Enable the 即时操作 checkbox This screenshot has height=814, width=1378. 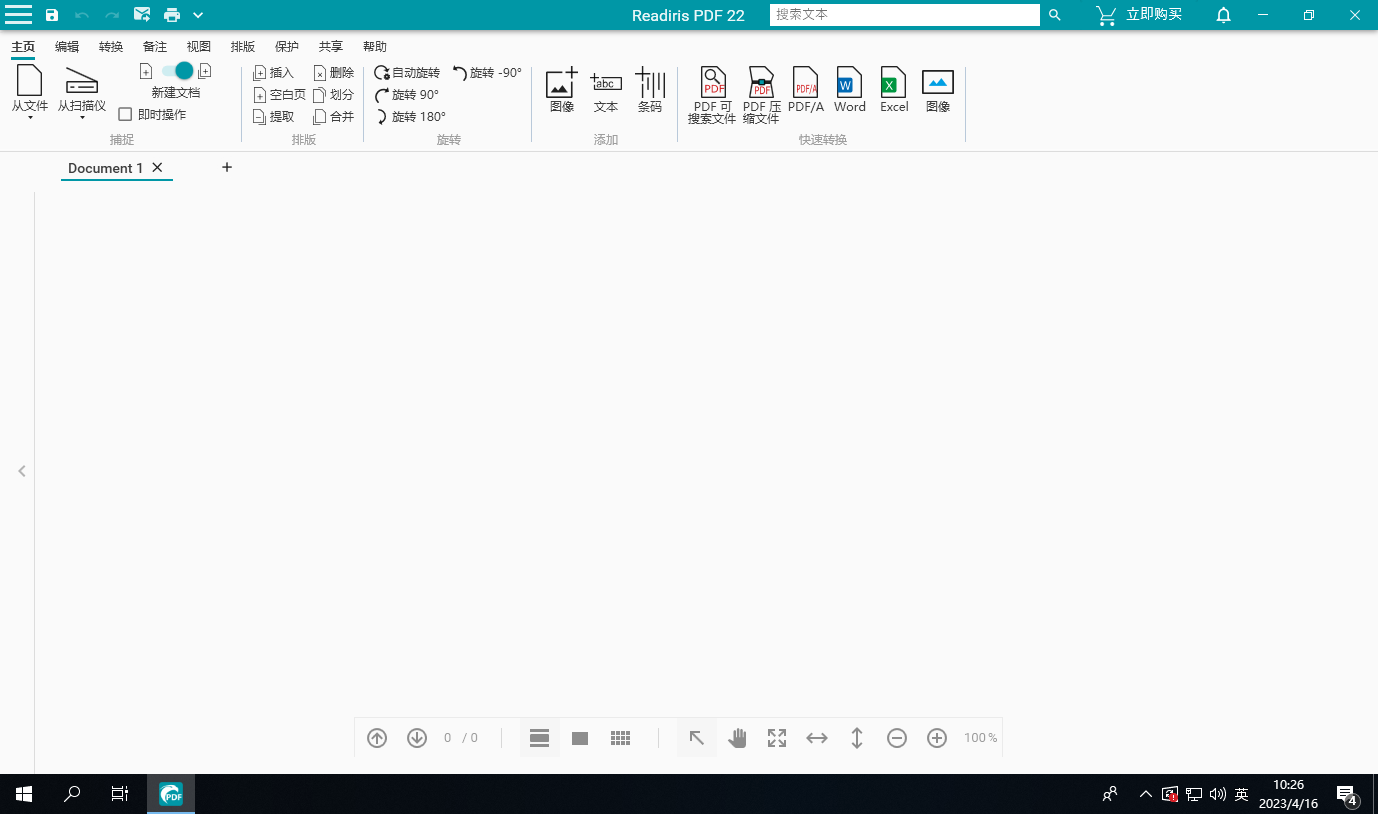tap(125, 115)
